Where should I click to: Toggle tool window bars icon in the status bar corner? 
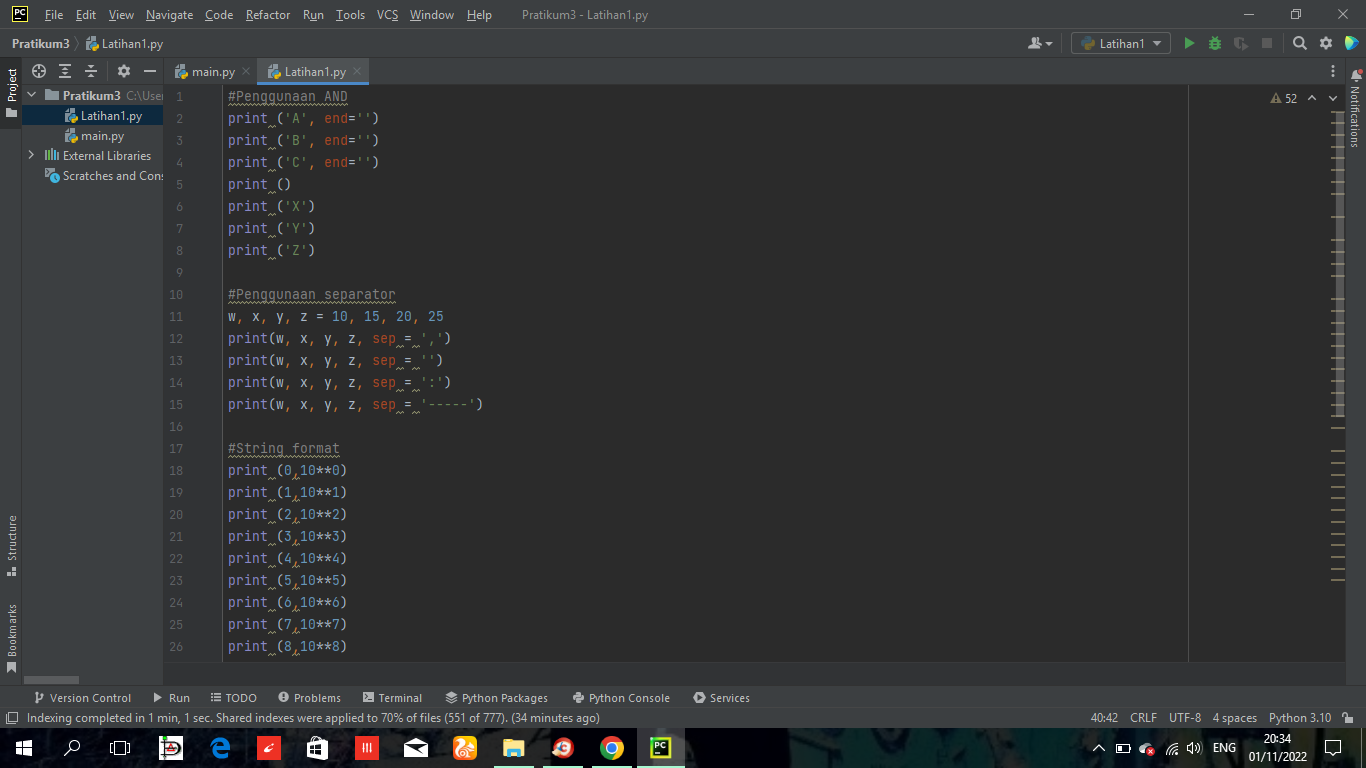(11, 718)
